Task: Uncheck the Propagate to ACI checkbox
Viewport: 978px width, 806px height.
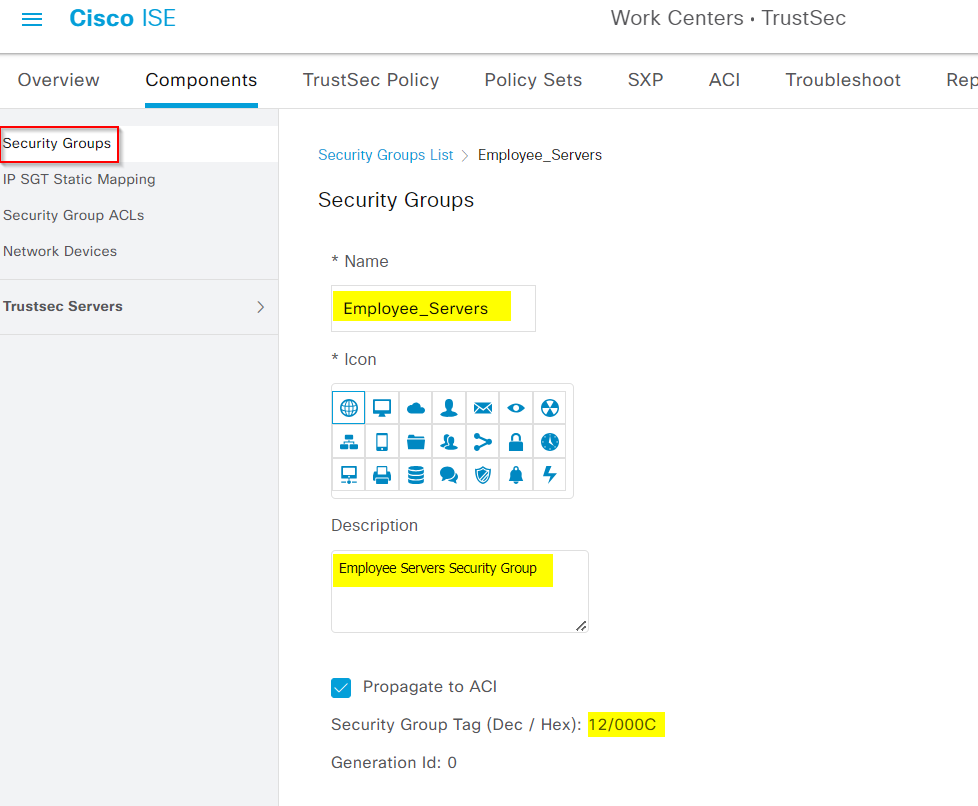Action: (341, 687)
